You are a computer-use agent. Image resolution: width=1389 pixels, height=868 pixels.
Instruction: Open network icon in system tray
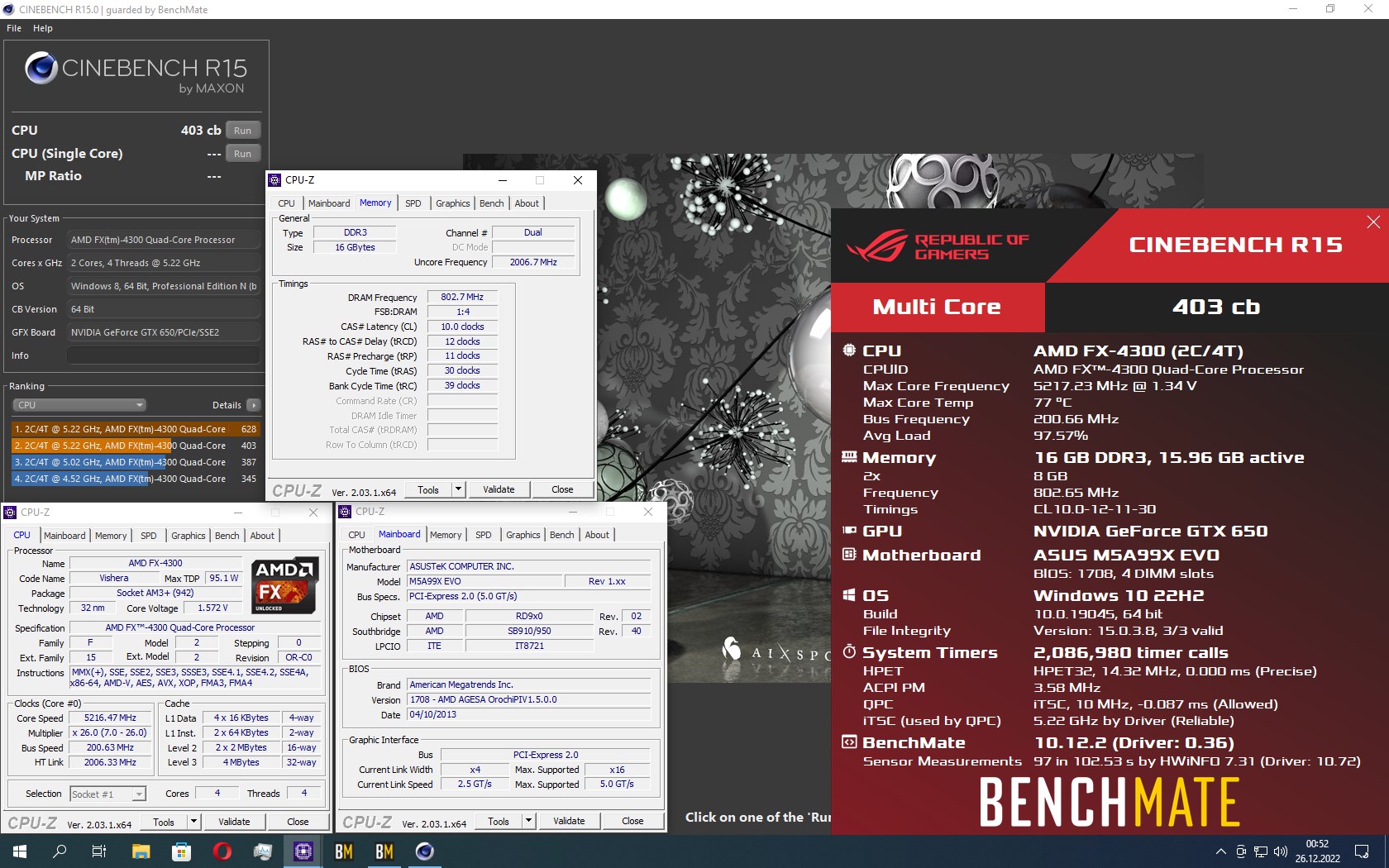pyautogui.click(x=1261, y=851)
